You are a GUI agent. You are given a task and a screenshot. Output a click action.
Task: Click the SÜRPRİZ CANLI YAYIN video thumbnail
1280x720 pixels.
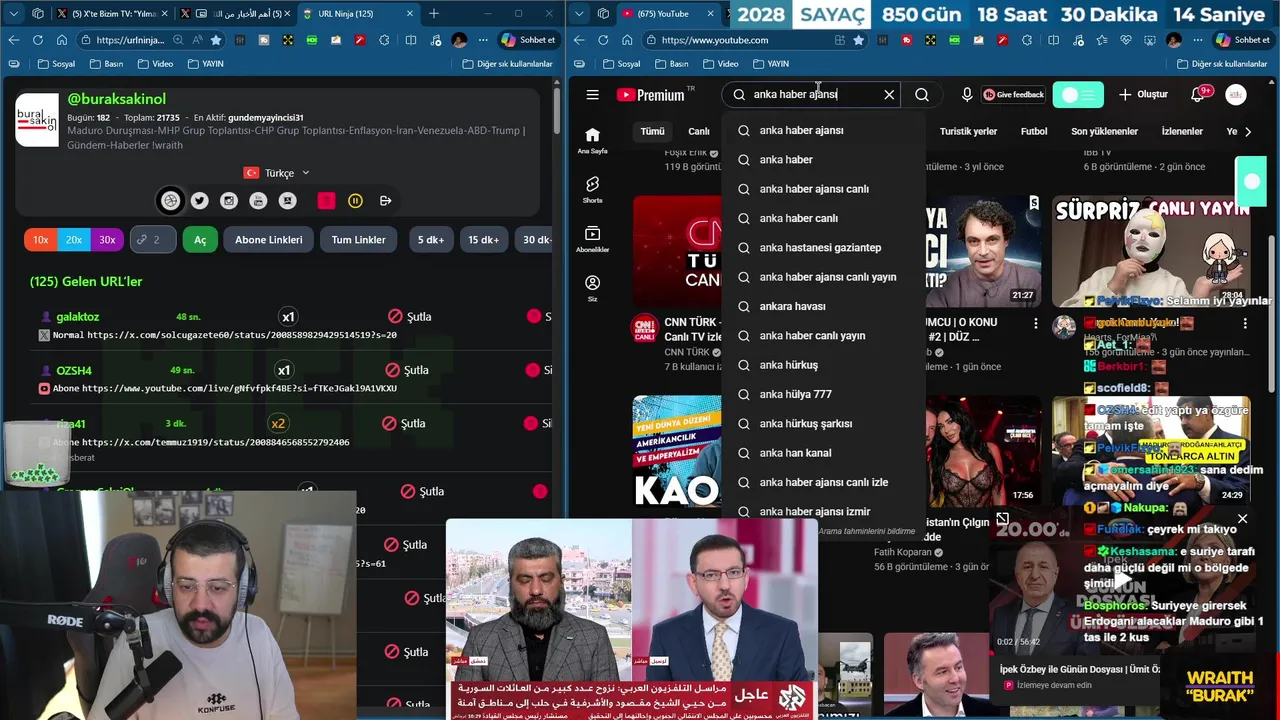[1151, 251]
